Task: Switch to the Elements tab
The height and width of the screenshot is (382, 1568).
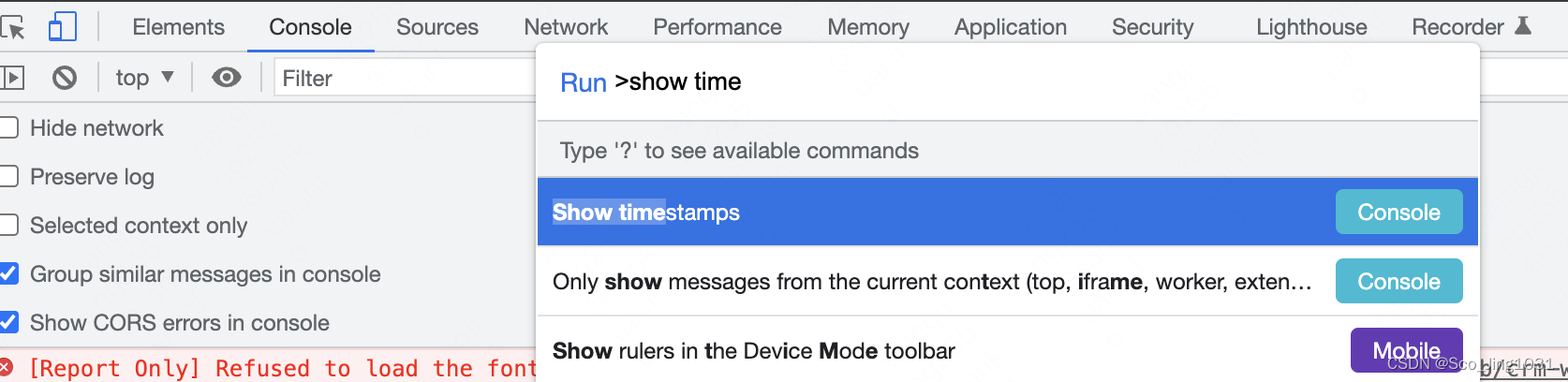Action: pos(178,27)
